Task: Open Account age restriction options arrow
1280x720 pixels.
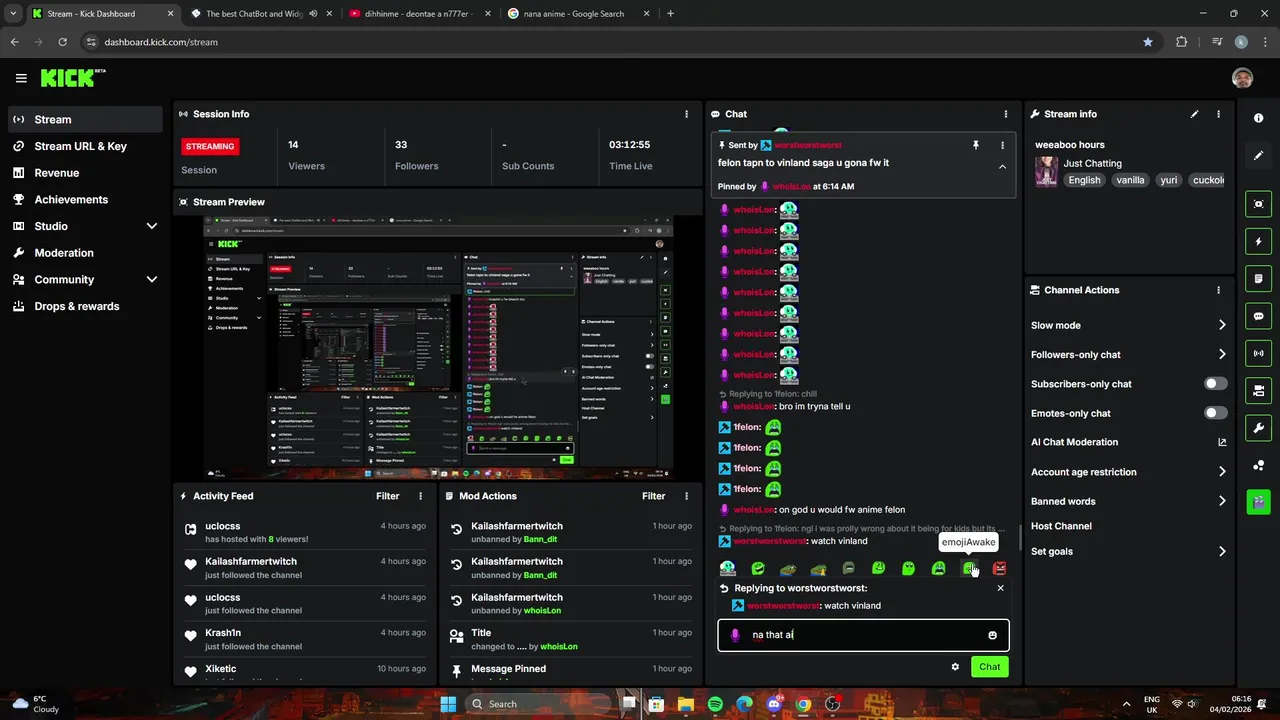Action: [1222, 472]
